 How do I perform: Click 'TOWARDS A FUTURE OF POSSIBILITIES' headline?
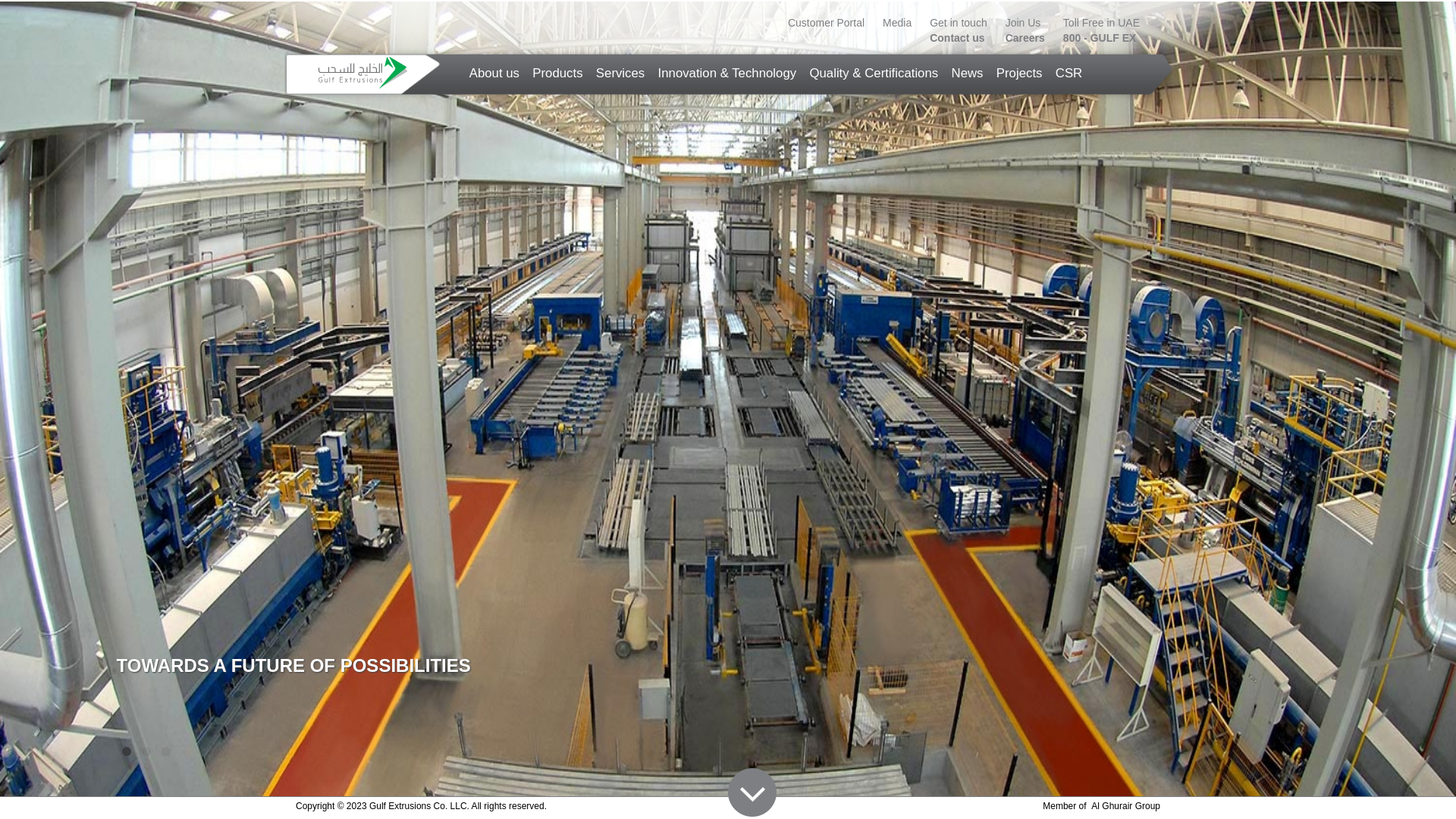click(x=293, y=666)
